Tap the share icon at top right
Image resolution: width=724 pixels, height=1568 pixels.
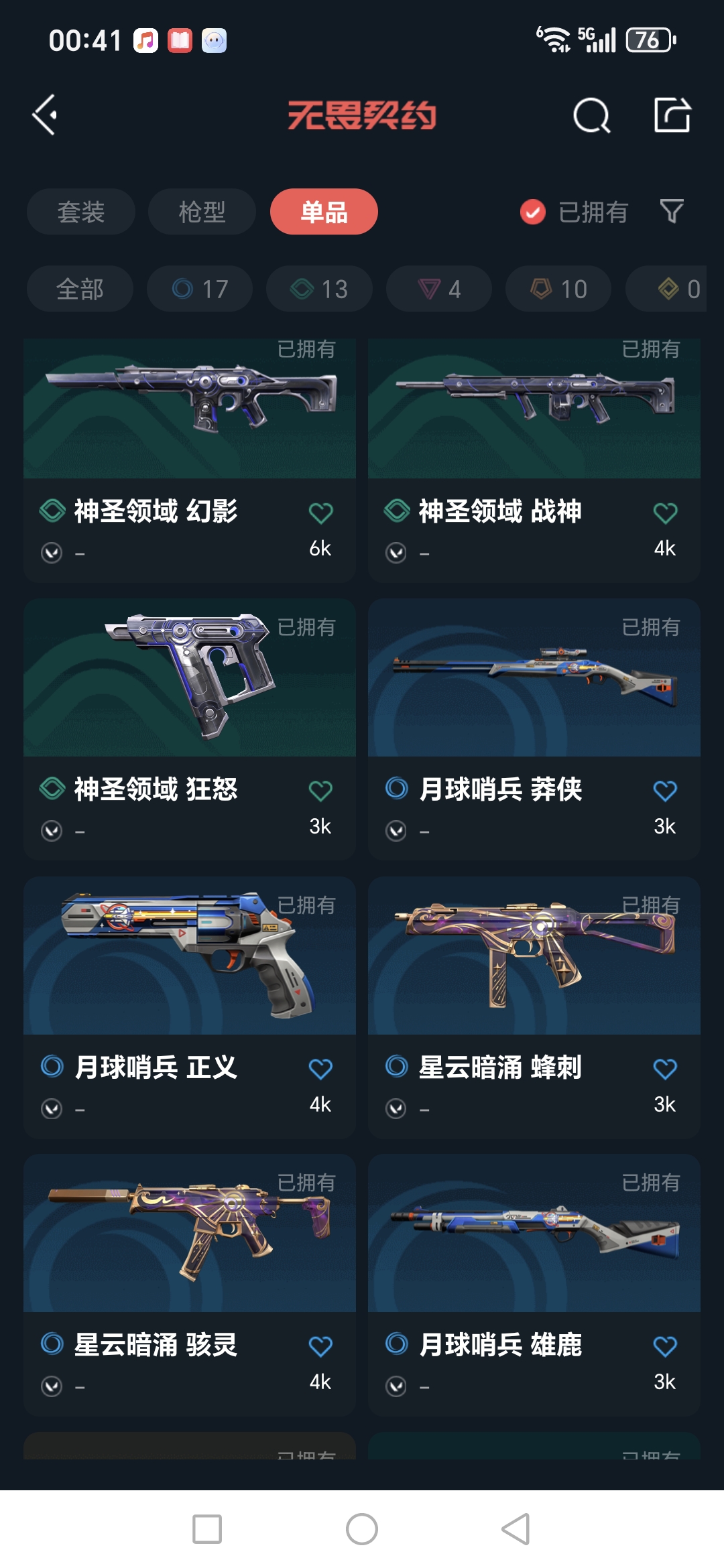(x=672, y=115)
